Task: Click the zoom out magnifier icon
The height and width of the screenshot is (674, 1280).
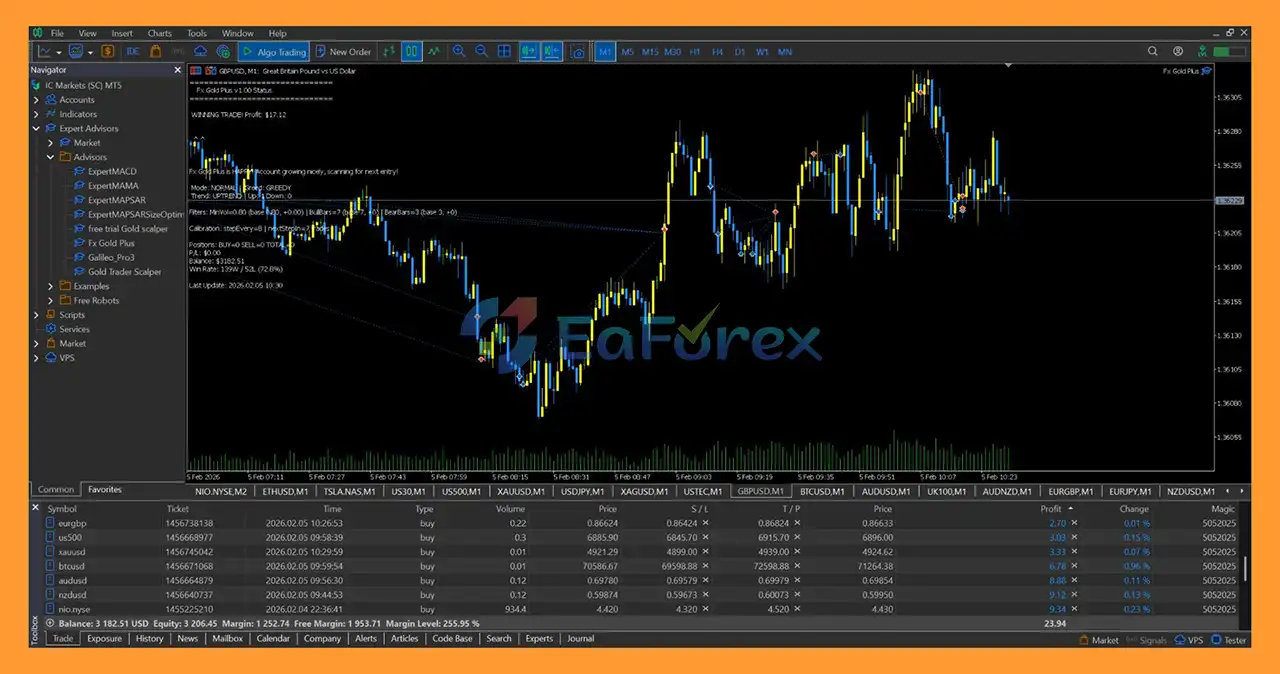Action: (481, 51)
